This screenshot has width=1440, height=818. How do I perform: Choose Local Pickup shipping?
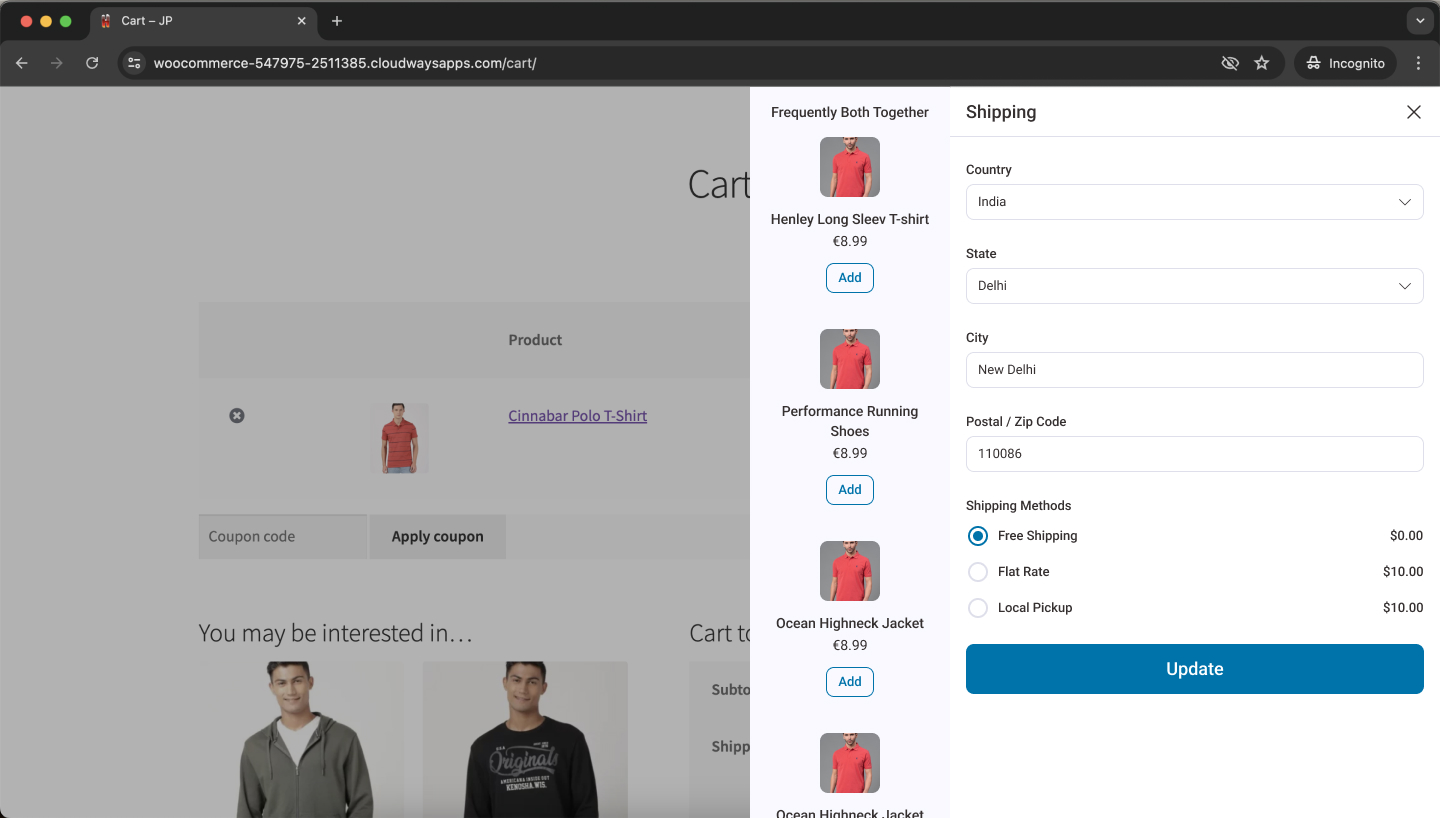pos(977,607)
